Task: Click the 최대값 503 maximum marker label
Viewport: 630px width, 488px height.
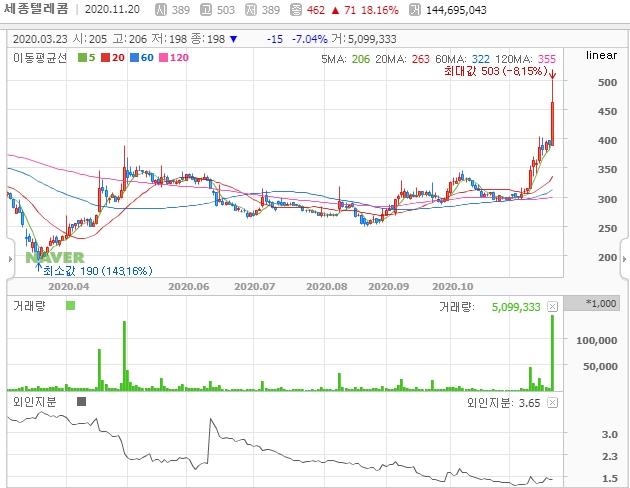Action: pos(495,71)
